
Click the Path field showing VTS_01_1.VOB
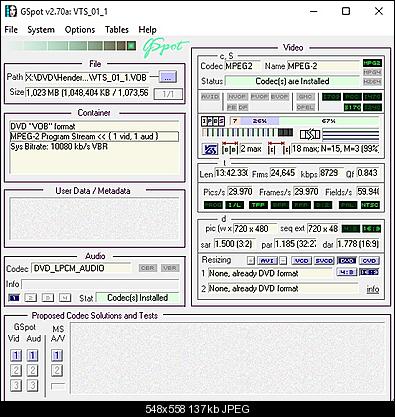pos(86,77)
